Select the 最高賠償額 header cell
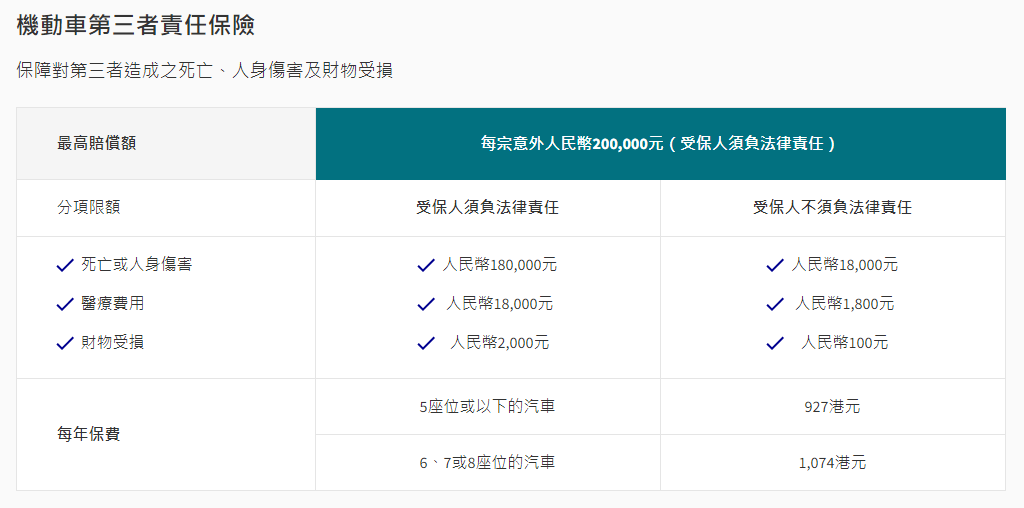 click(97, 143)
